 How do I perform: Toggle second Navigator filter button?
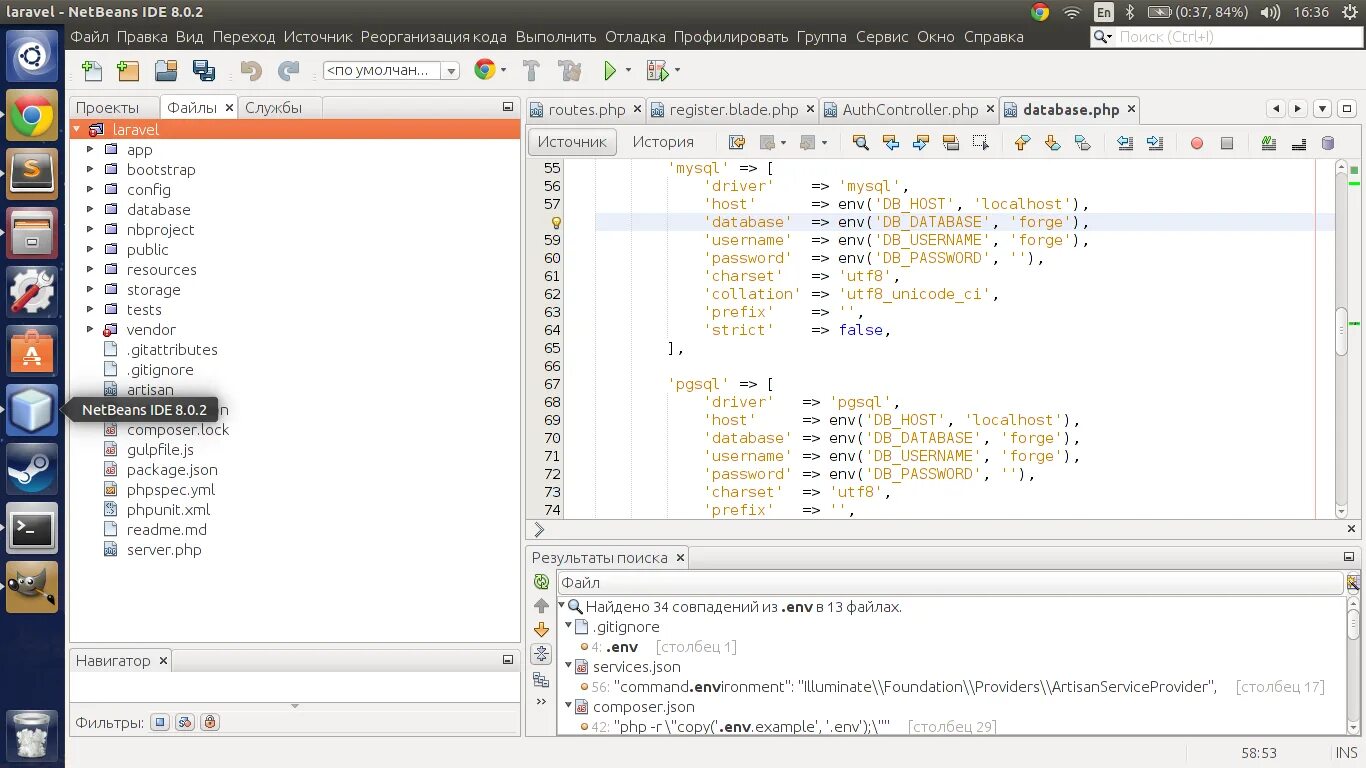(184, 722)
